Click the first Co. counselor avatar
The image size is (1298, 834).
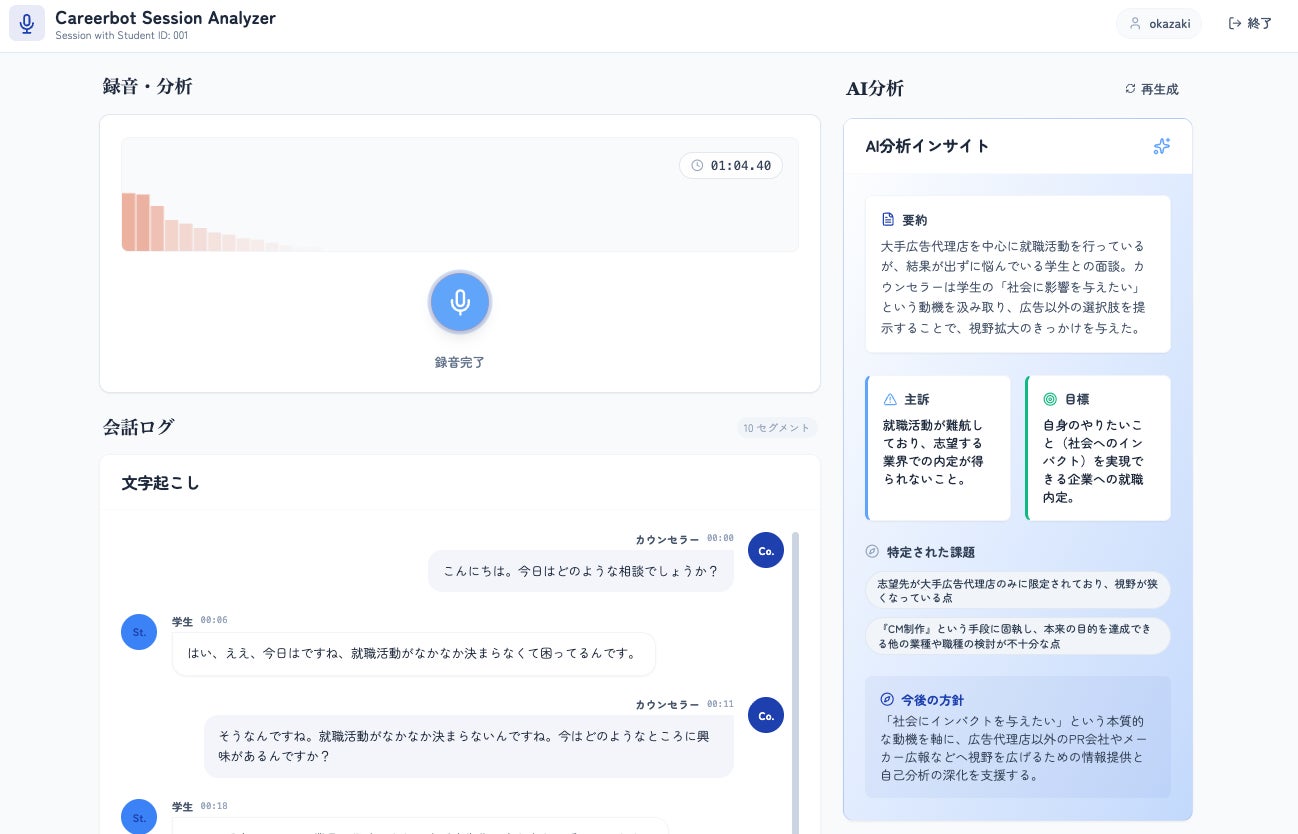(766, 550)
